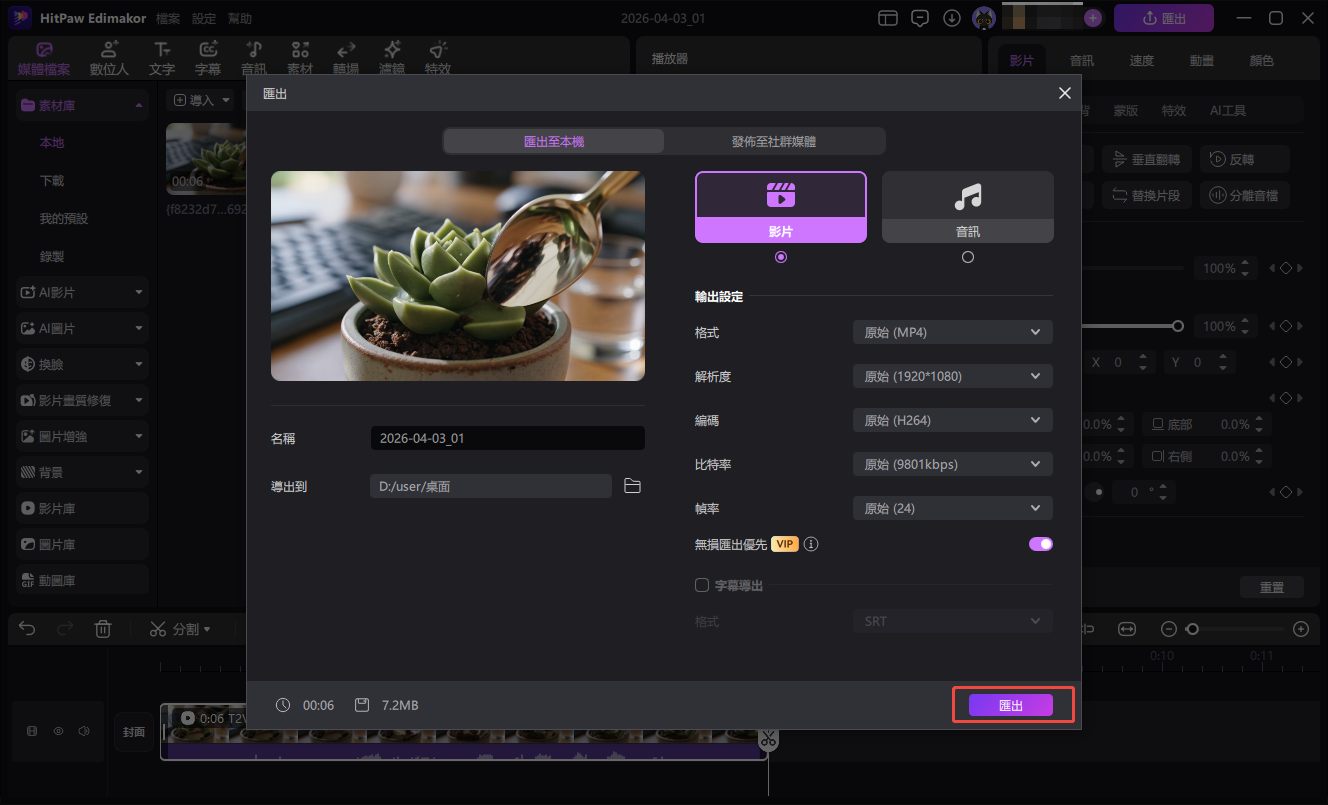Switch to the 發佈至社群媒體 tab
This screenshot has height=805, width=1328.
coord(775,141)
